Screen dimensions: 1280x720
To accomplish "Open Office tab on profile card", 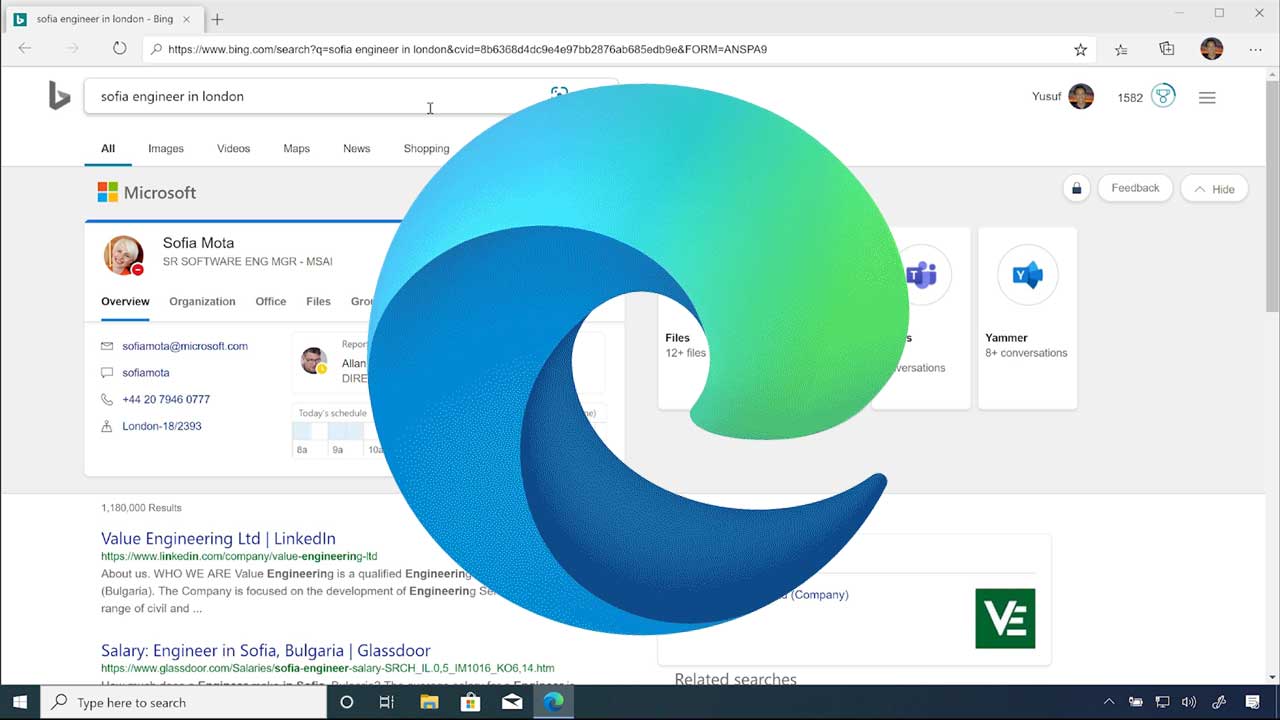I will 270,301.
